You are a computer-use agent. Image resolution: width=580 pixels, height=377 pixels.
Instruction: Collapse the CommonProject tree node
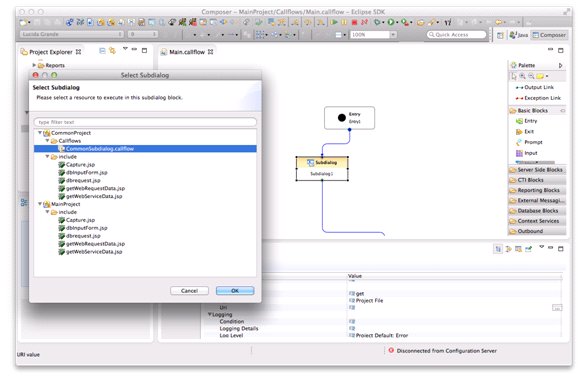pos(40,132)
